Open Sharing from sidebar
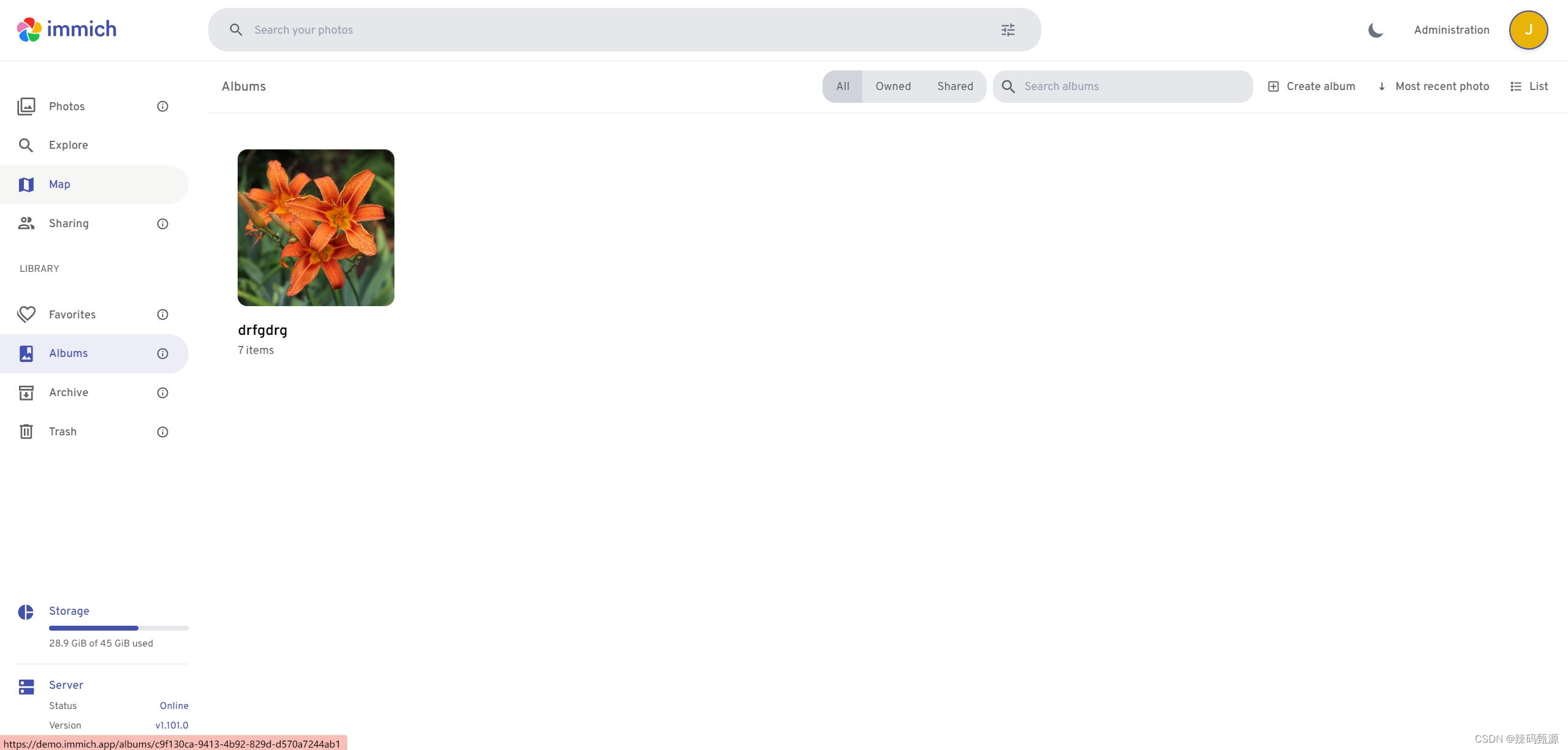This screenshot has width=1568, height=750. [69, 223]
